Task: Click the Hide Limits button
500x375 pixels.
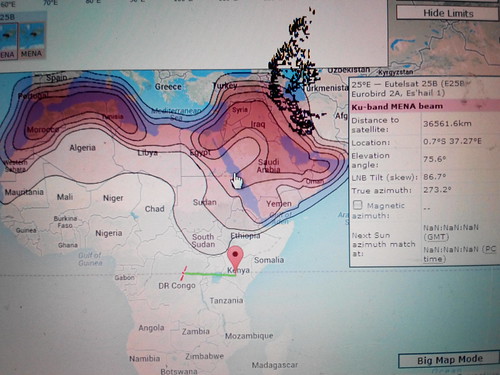Action: coord(447,13)
